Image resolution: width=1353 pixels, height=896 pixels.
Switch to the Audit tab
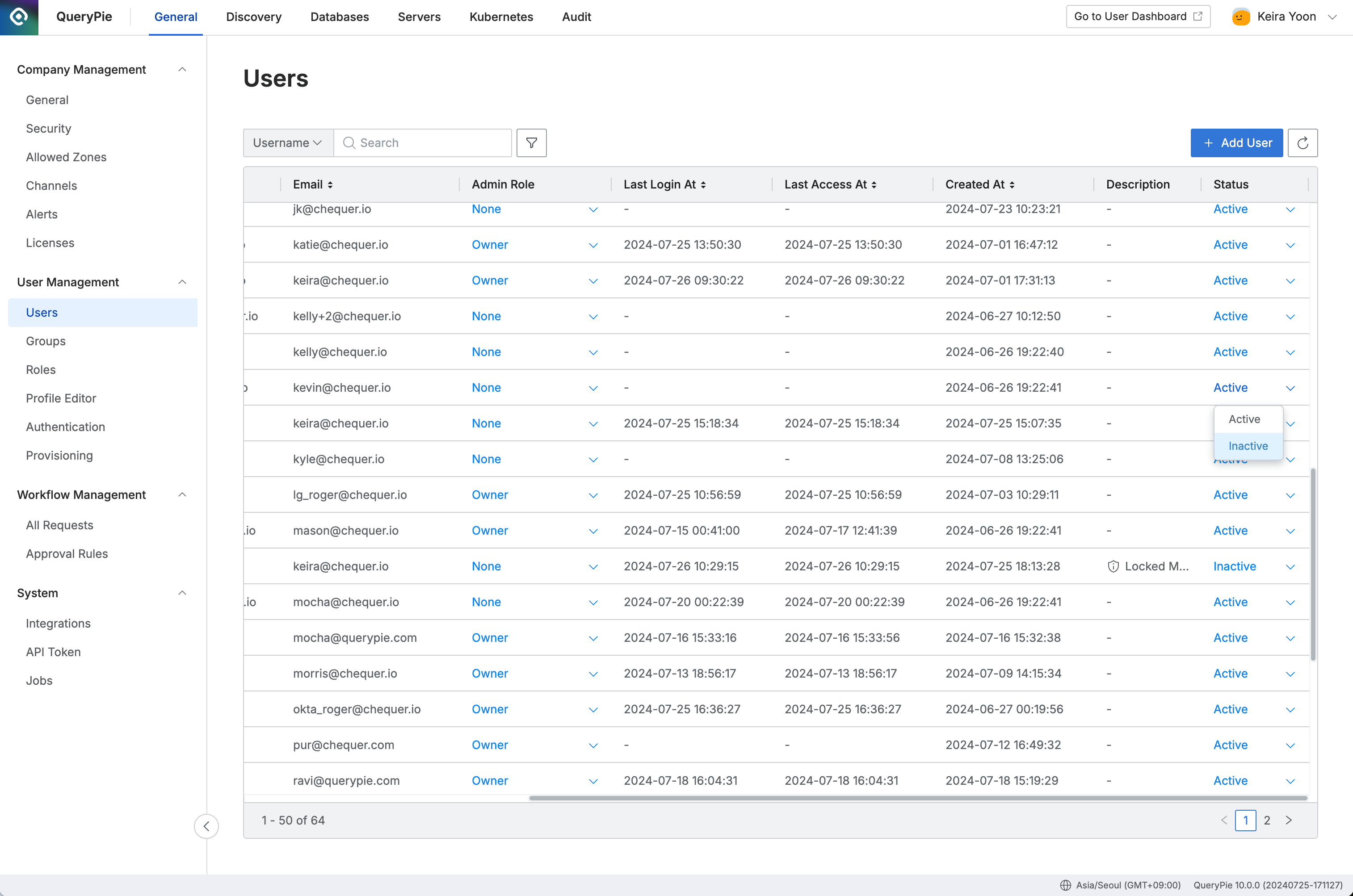(x=576, y=17)
